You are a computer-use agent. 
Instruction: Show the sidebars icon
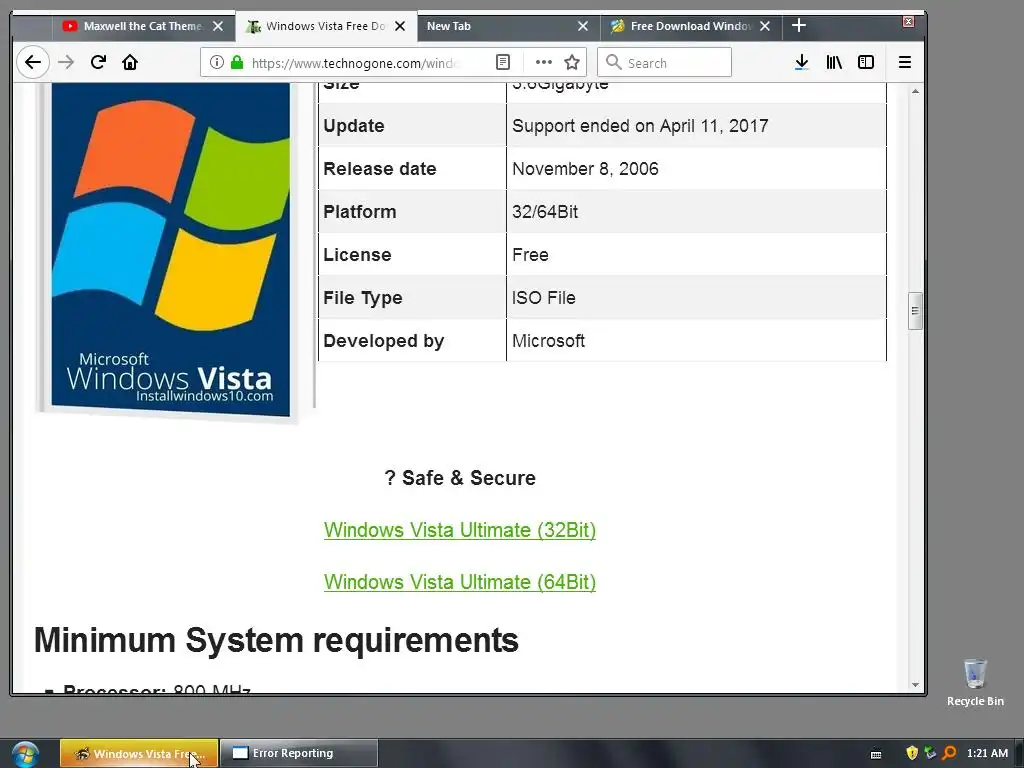[x=866, y=63]
